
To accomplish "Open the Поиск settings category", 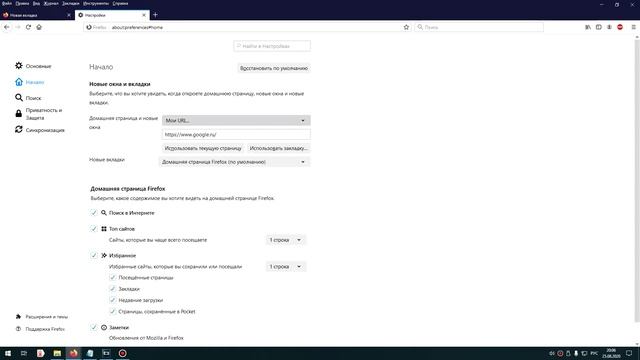I will pos(28,98).
